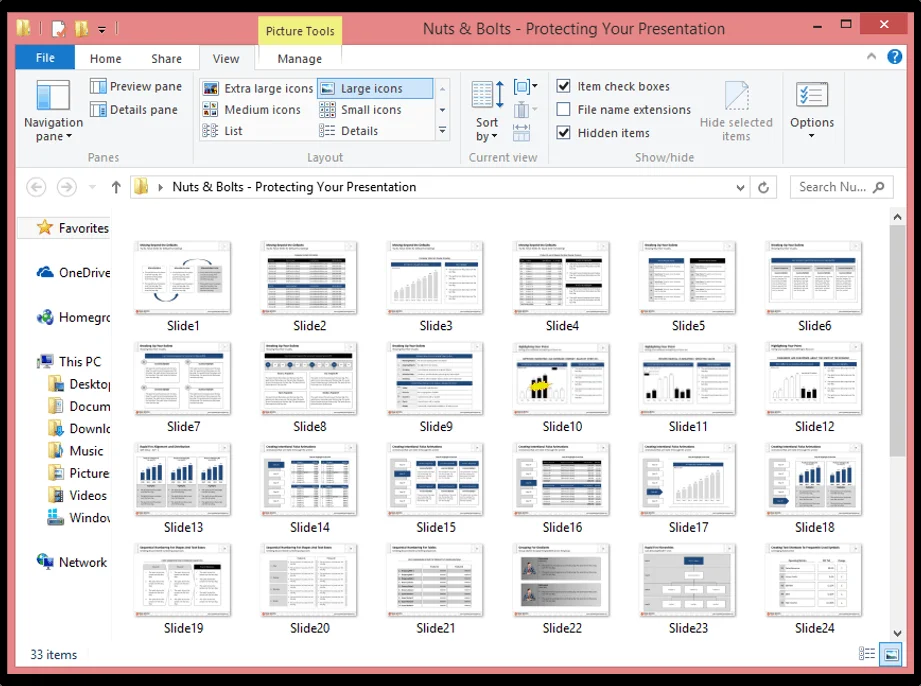Select List layout
The width and height of the screenshot is (921, 686).
tap(222, 131)
